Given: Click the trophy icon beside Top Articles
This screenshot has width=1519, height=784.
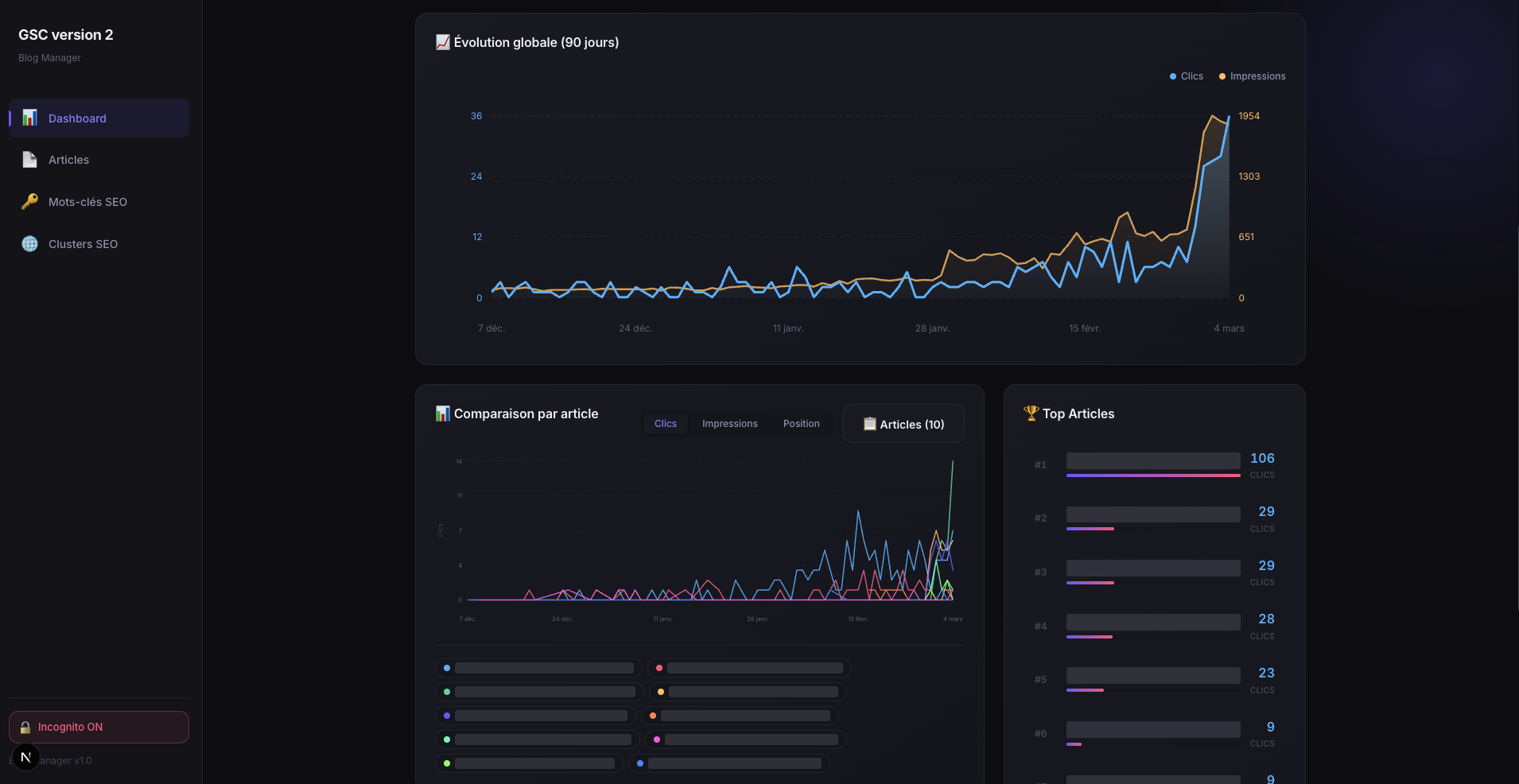Looking at the screenshot, I should pyautogui.click(x=1031, y=413).
